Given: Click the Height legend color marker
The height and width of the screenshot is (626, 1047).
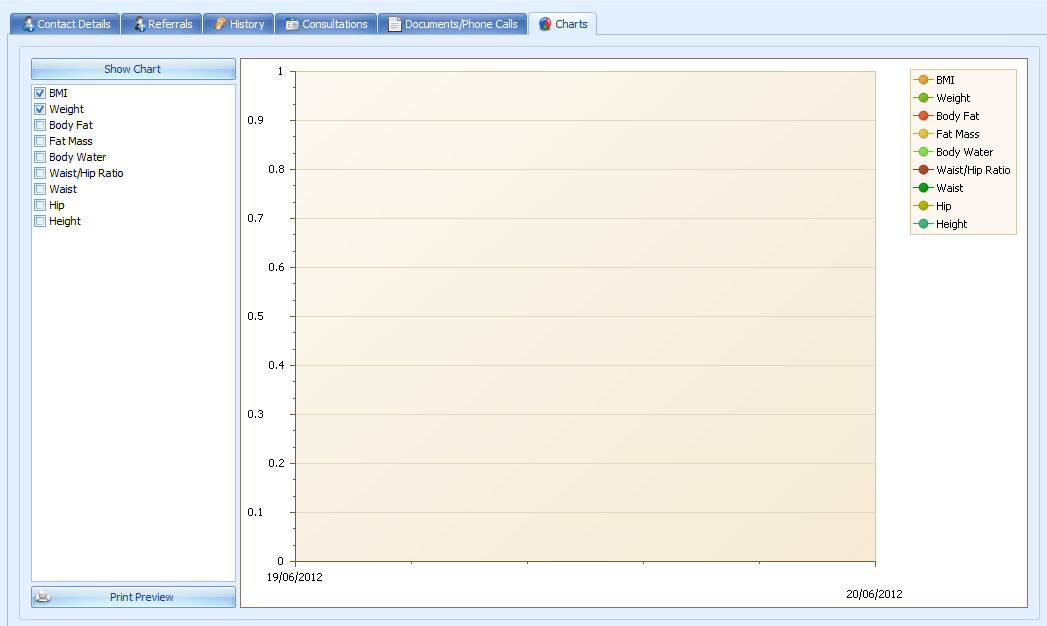Looking at the screenshot, I should (x=923, y=224).
